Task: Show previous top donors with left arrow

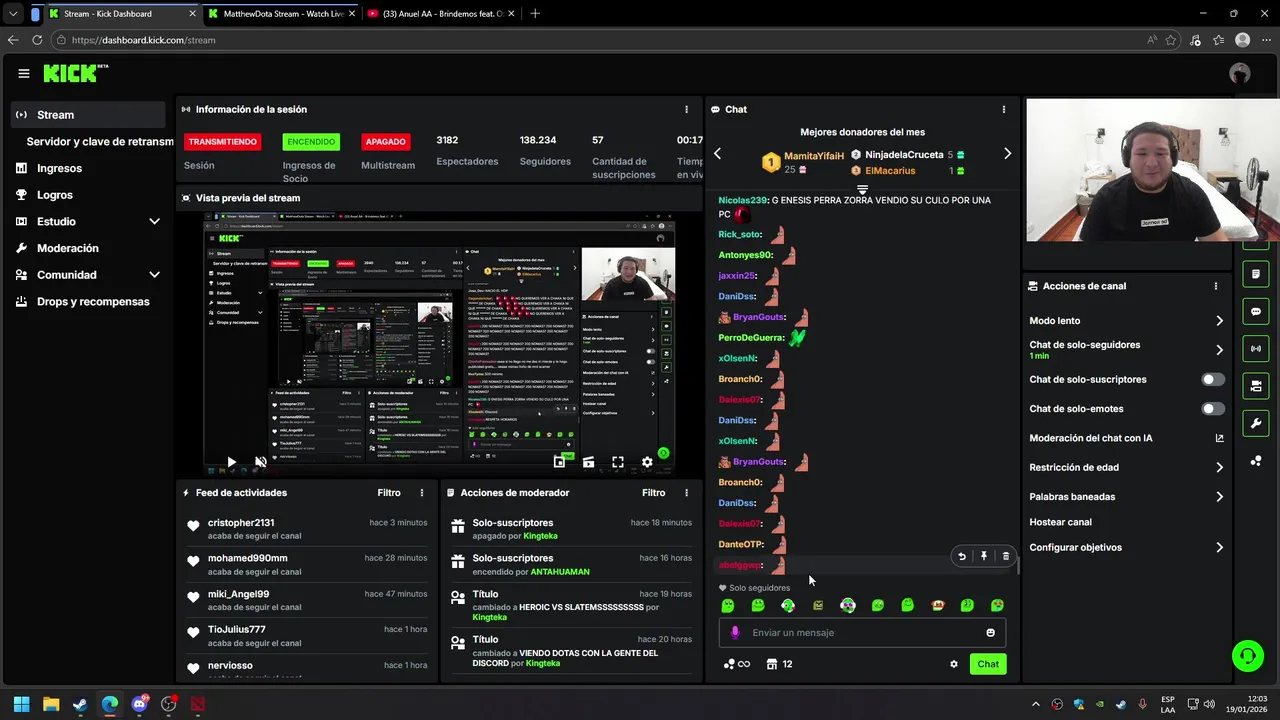Action: coord(717,154)
